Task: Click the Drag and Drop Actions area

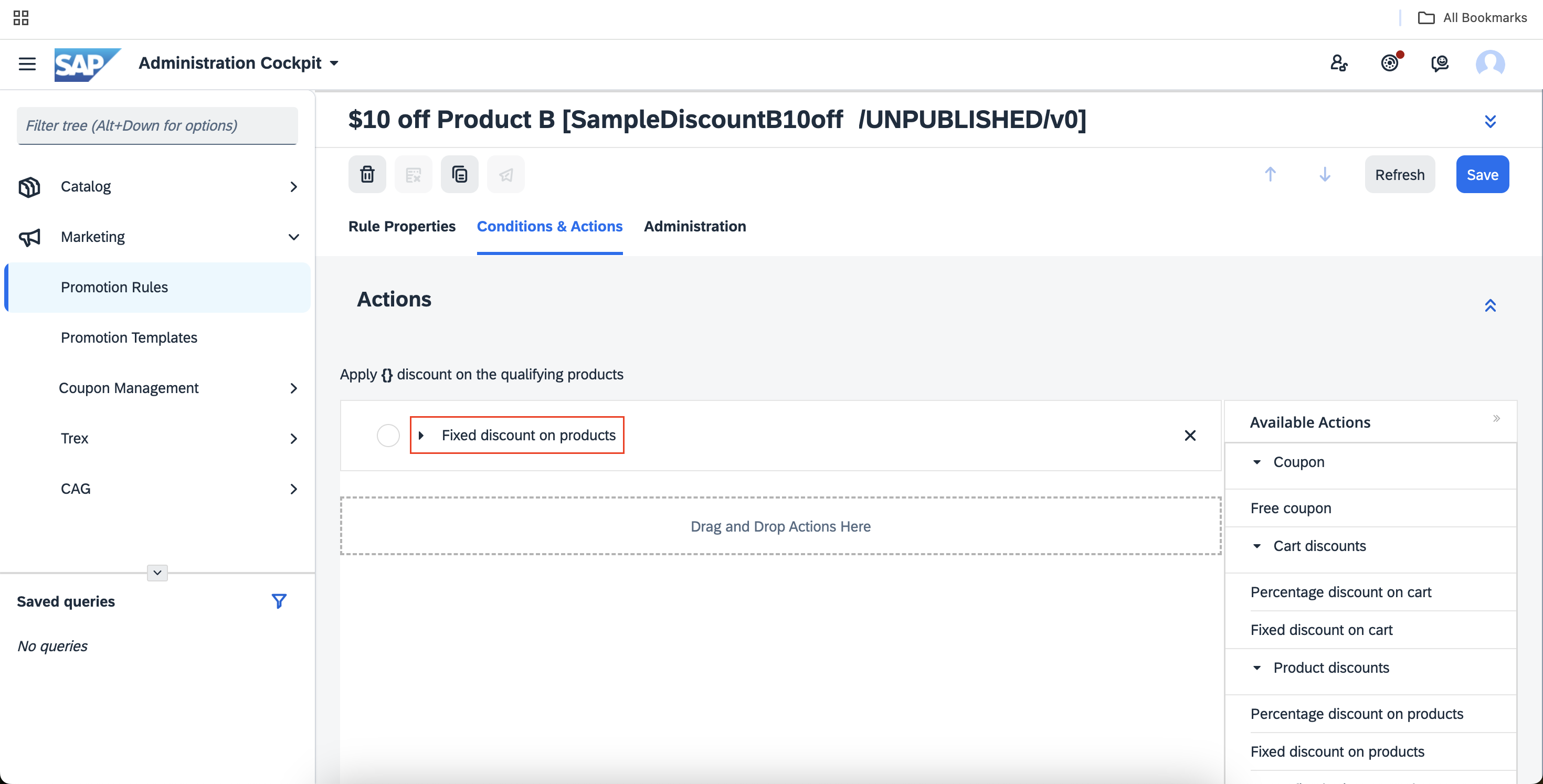Action: point(780,526)
